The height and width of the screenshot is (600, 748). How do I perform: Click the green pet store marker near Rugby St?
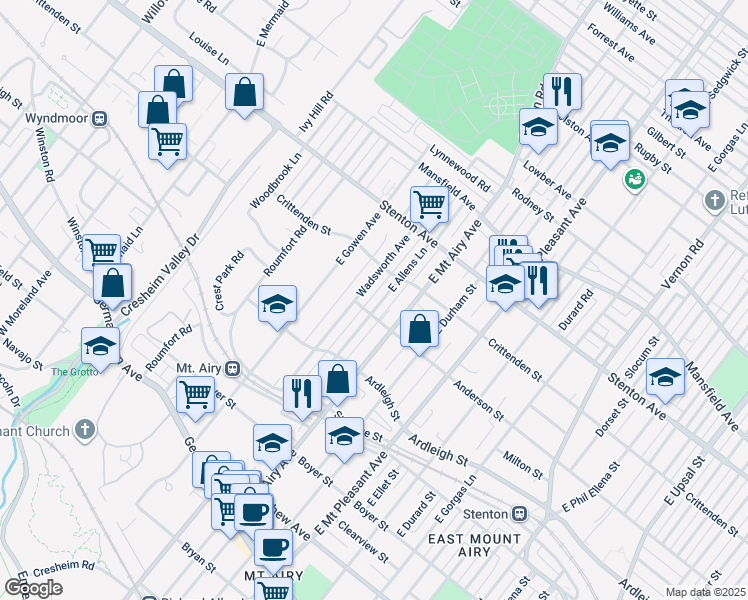(x=634, y=181)
